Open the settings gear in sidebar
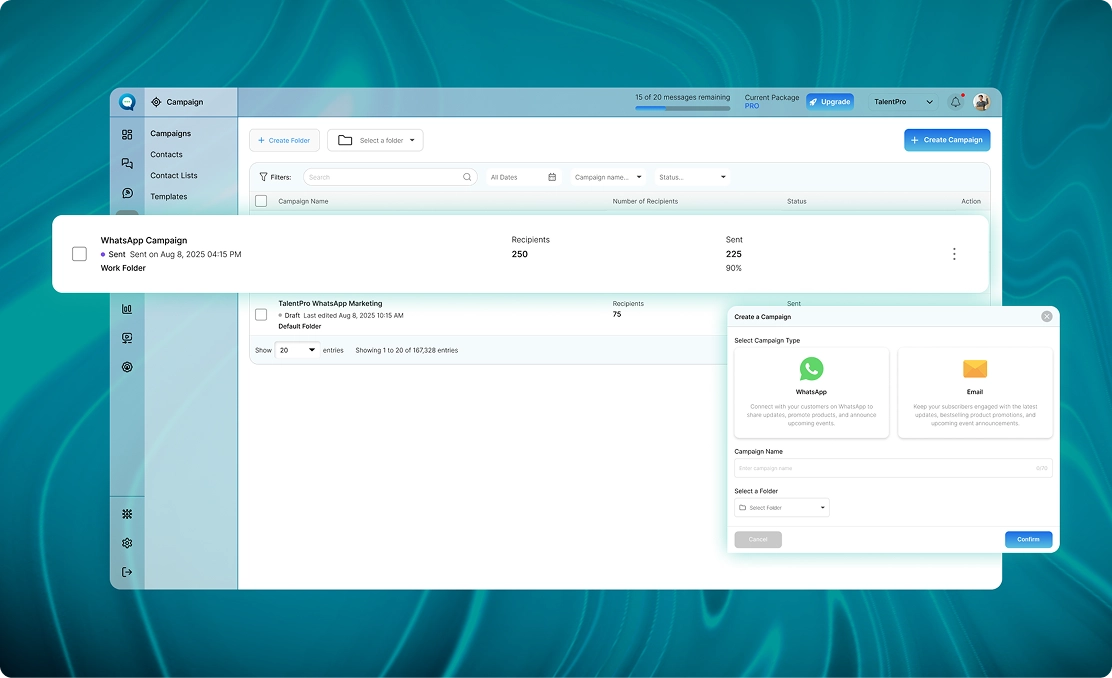This screenshot has width=1112, height=678. 127,543
